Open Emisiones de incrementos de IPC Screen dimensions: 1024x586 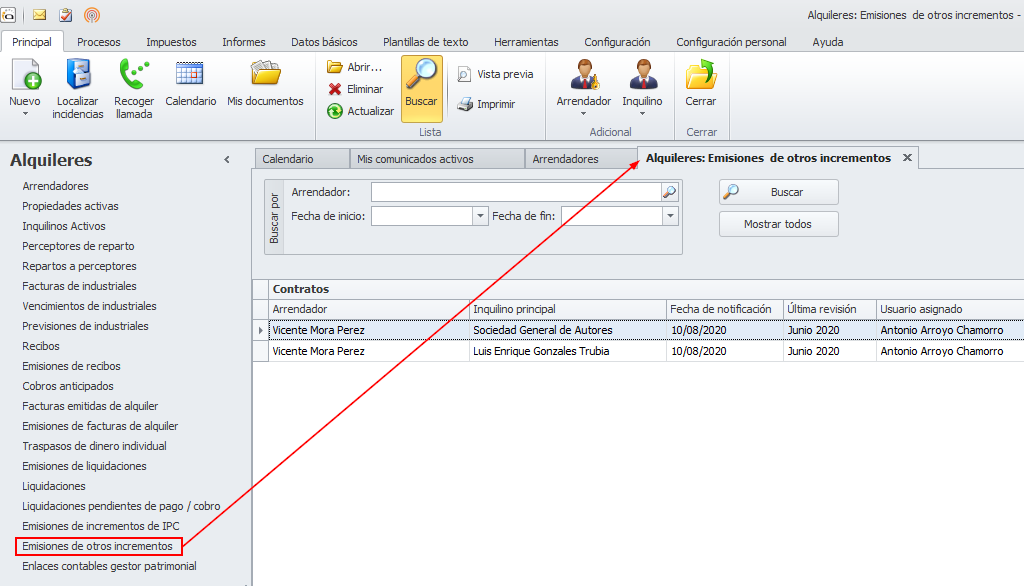pyautogui.click(x=101, y=526)
